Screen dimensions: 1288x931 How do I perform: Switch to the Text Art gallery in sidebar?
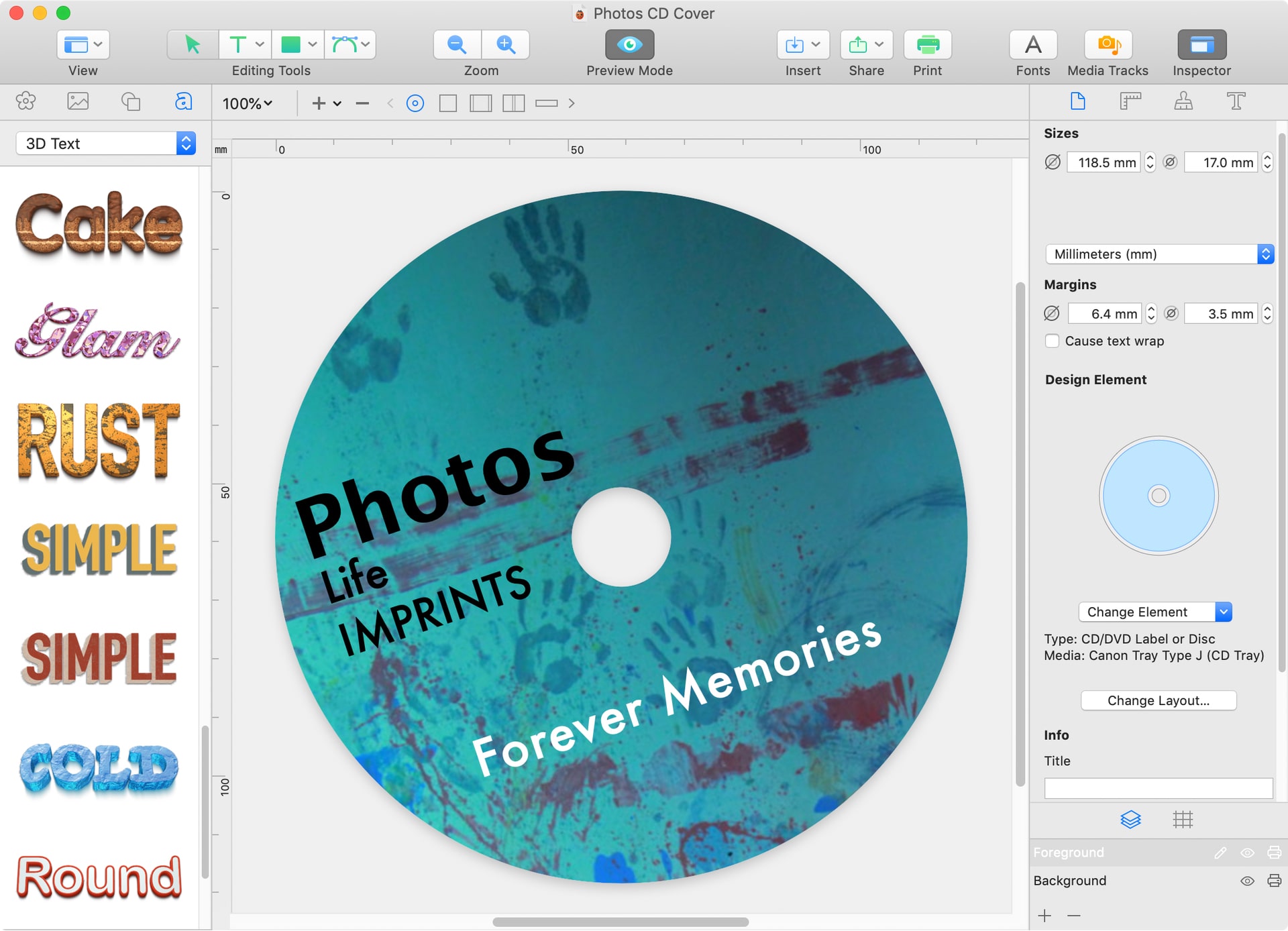[x=182, y=102]
